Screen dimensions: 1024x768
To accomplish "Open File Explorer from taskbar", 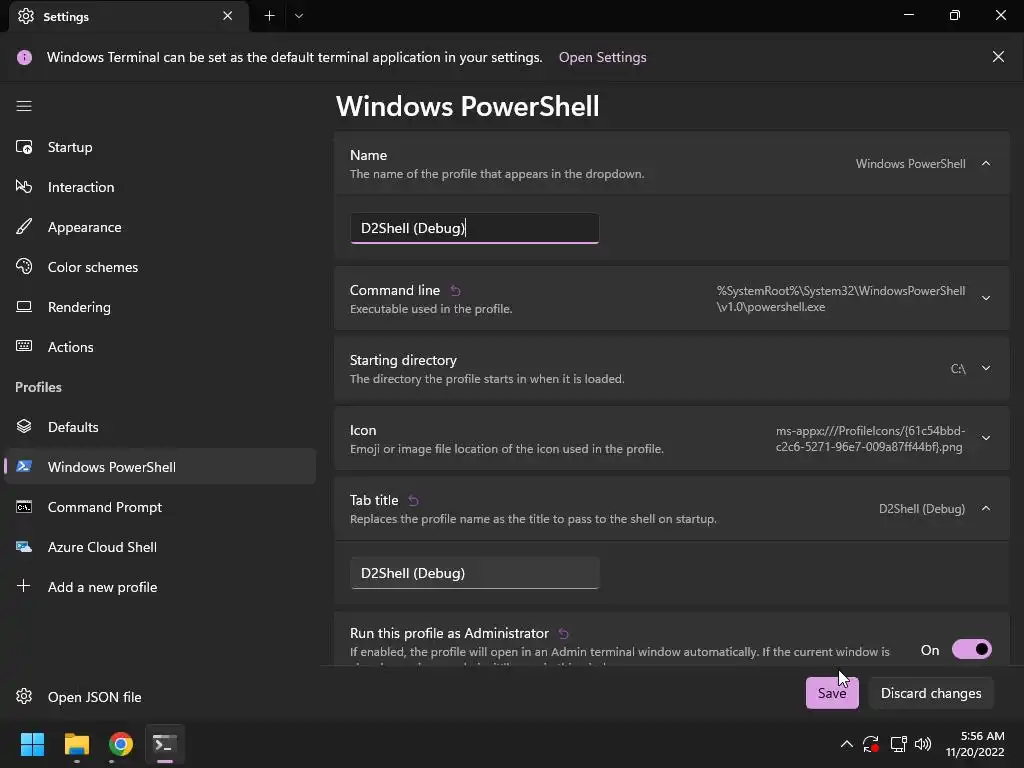I will point(76,744).
